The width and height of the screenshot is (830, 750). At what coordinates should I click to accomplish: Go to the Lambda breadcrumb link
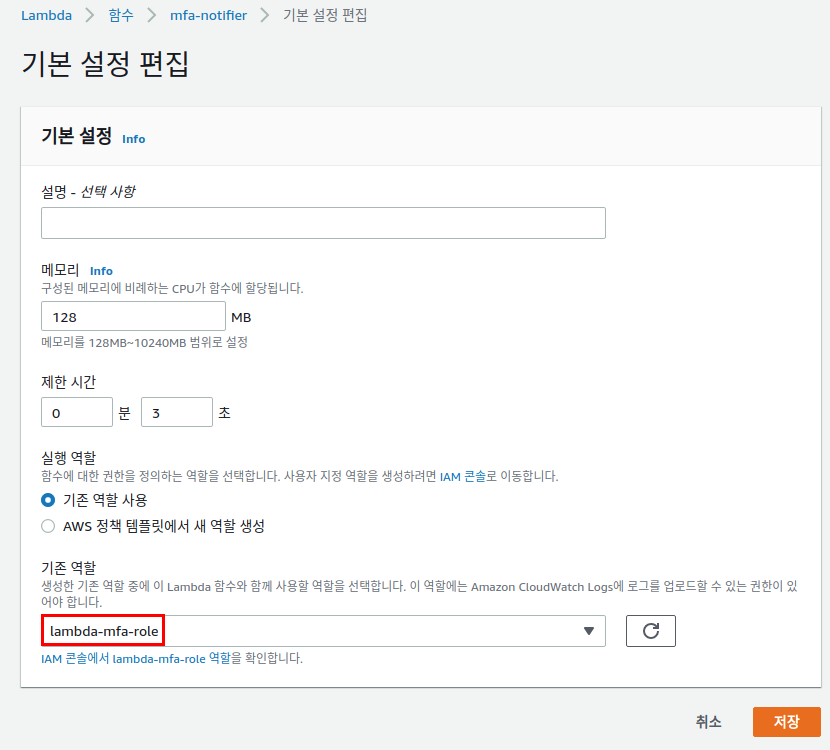point(47,15)
